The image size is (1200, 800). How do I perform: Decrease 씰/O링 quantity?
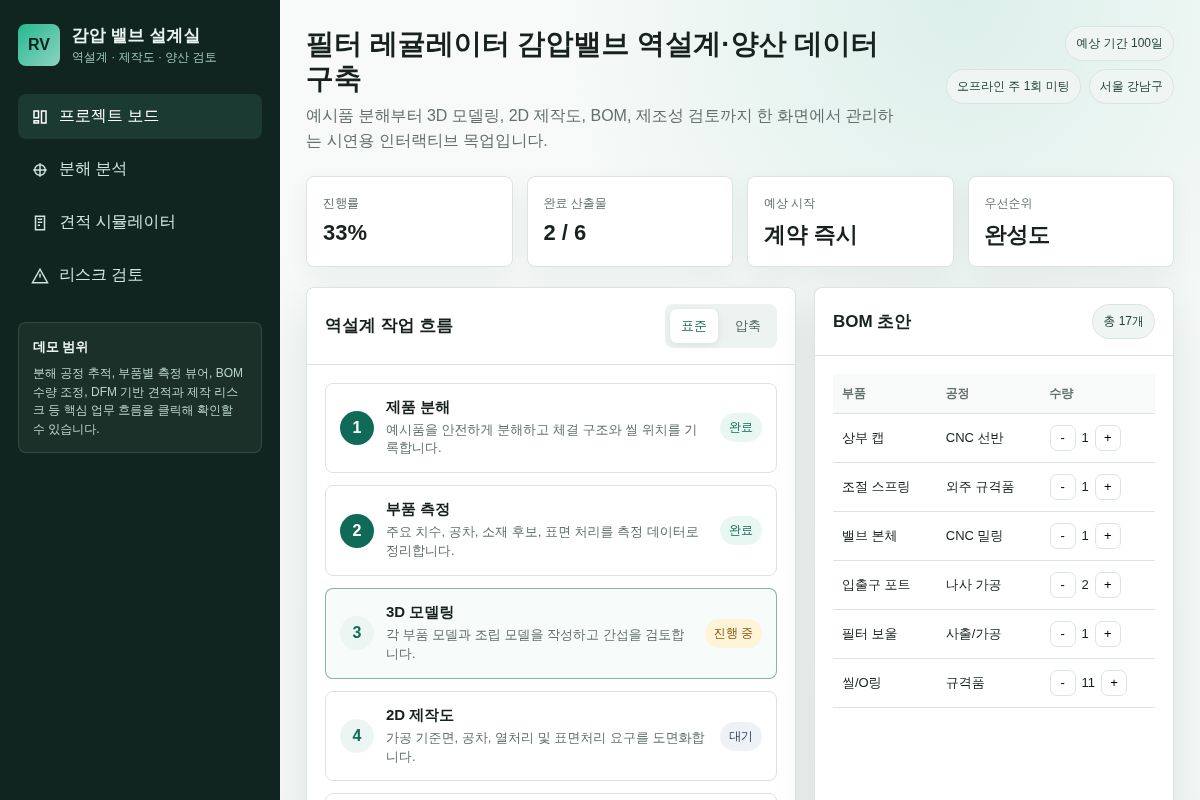1063,683
